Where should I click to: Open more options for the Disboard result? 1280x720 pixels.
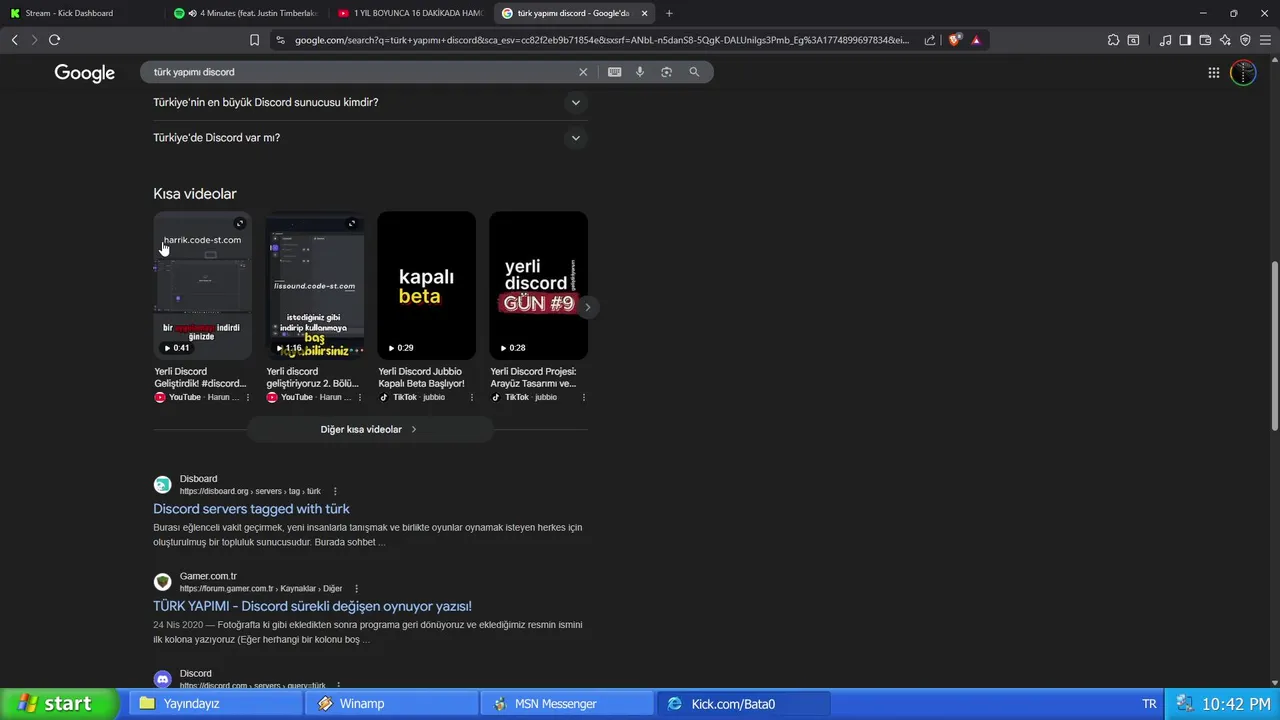click(x=335, y=491)
